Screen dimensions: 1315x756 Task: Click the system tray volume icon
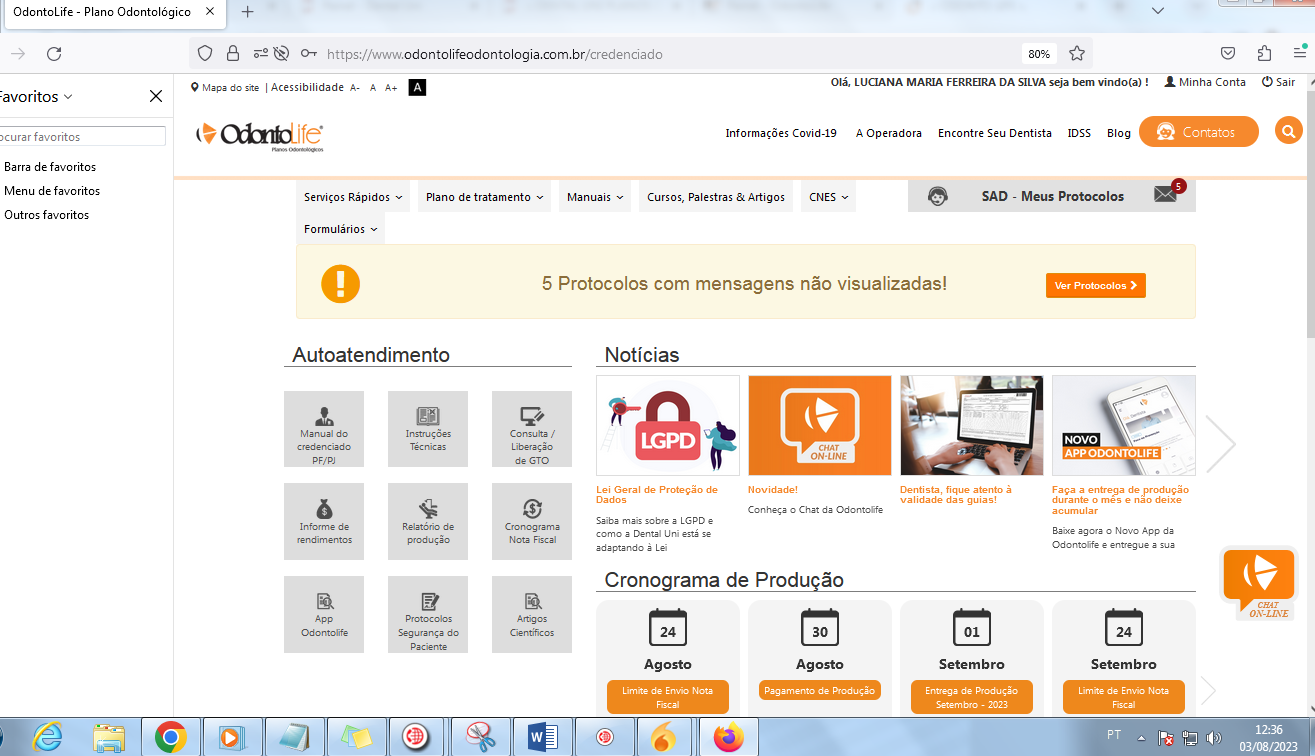[1214, 738]
